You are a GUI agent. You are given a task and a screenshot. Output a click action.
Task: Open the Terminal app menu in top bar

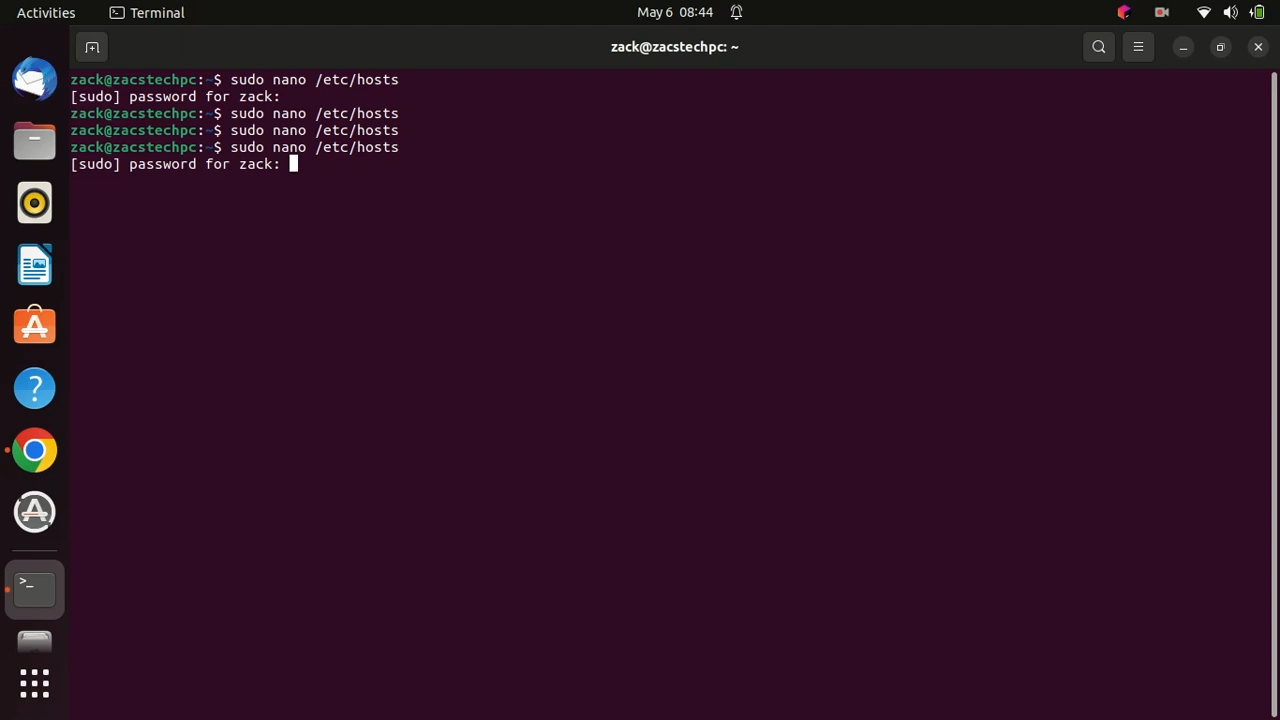tap(147, 13)
